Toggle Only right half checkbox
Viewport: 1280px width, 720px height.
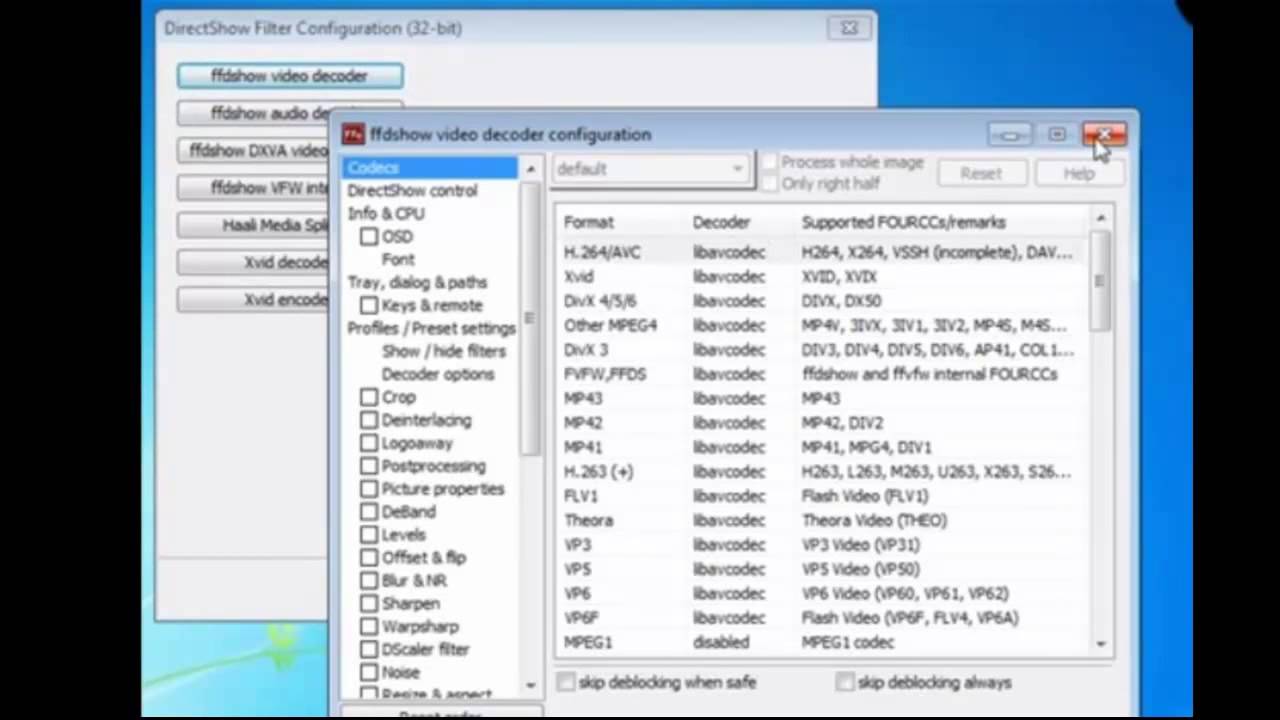[769, 184]
